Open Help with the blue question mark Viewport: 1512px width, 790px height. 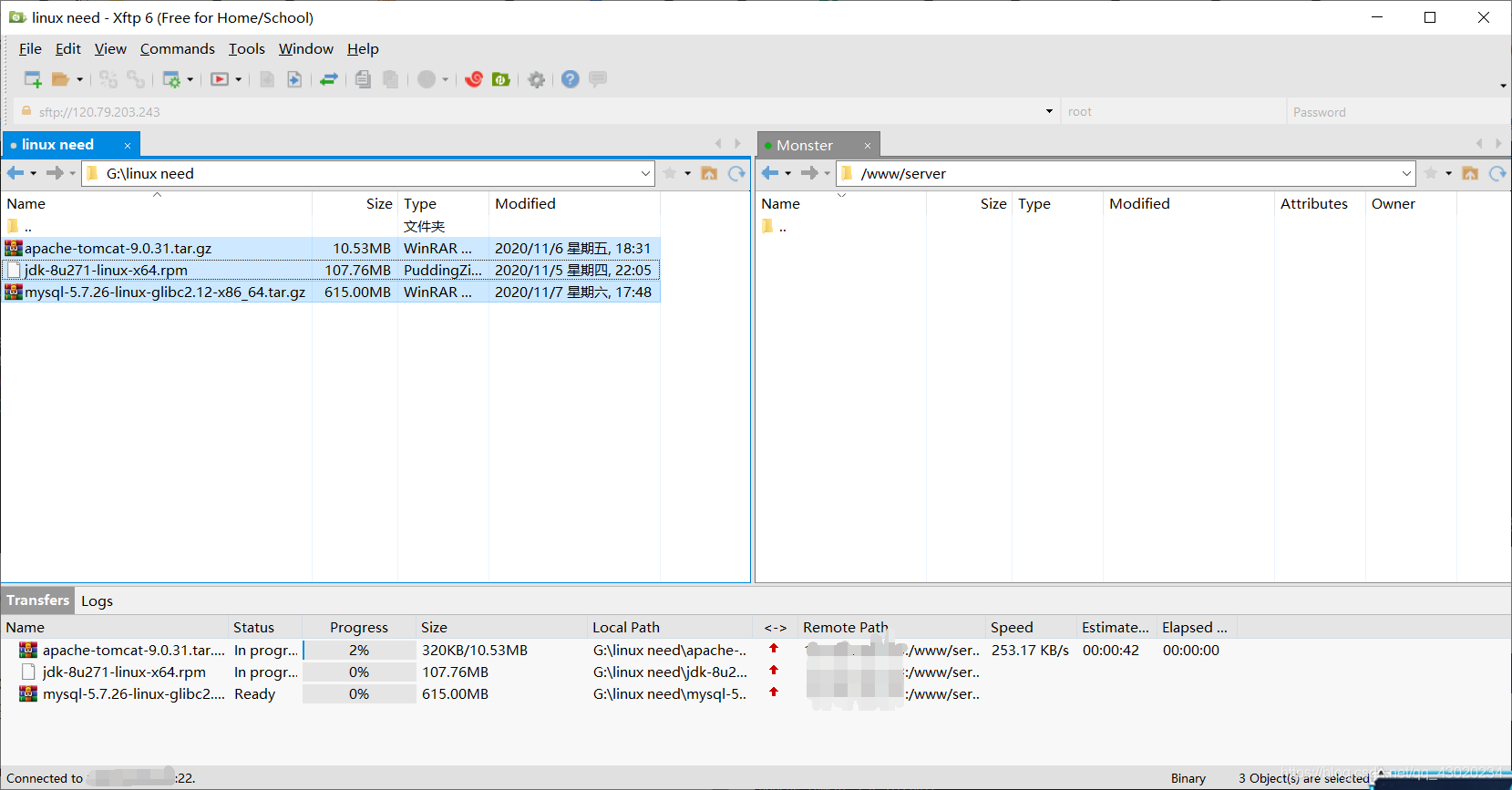click(x=571, y=79)
